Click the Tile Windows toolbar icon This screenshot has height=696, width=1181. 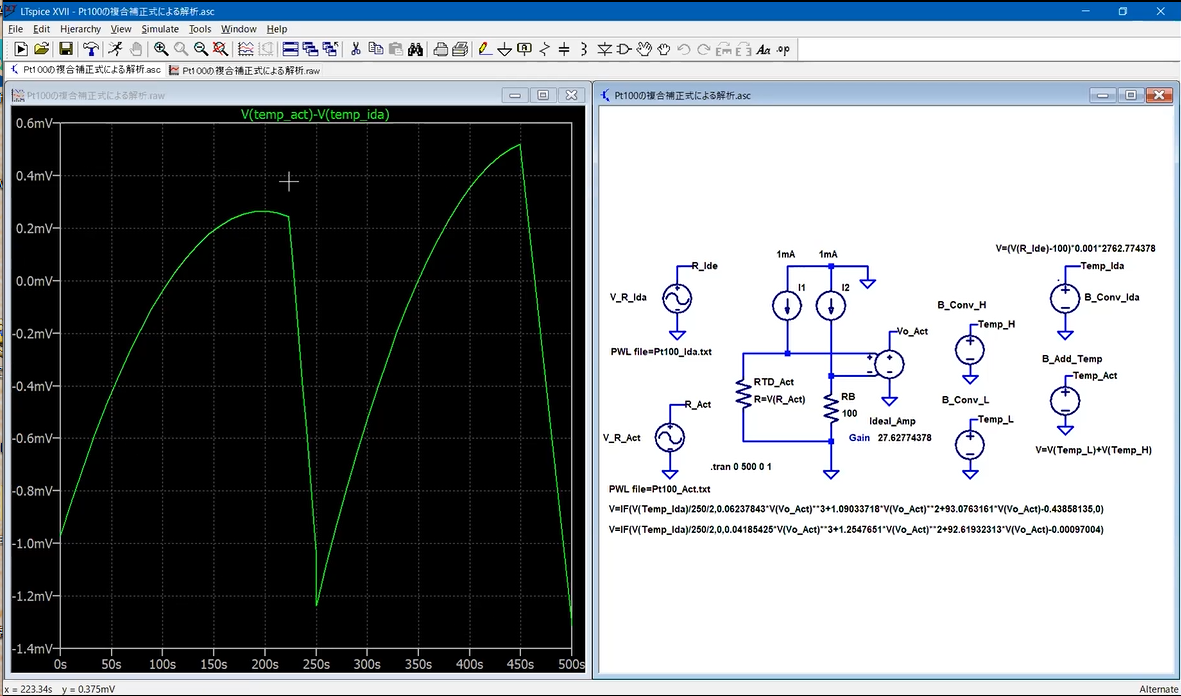point(290,49)
